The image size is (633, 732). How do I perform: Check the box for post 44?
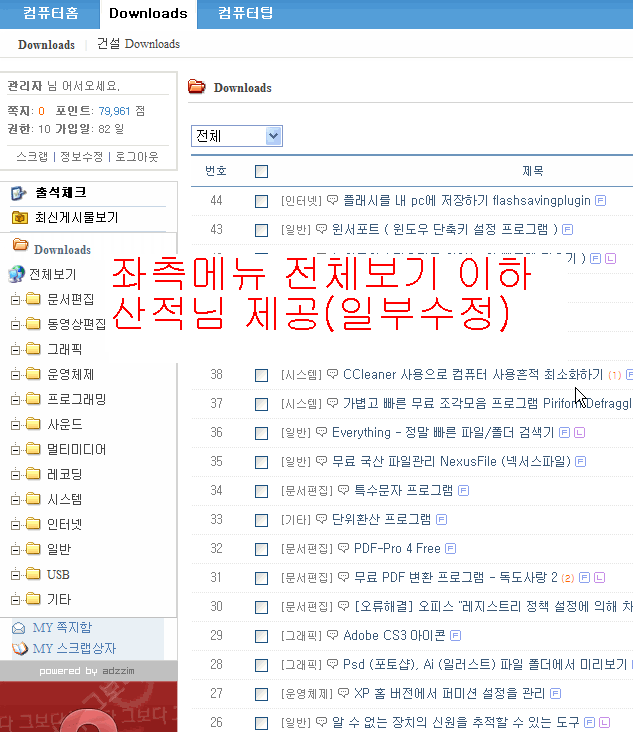pos(261,201)
